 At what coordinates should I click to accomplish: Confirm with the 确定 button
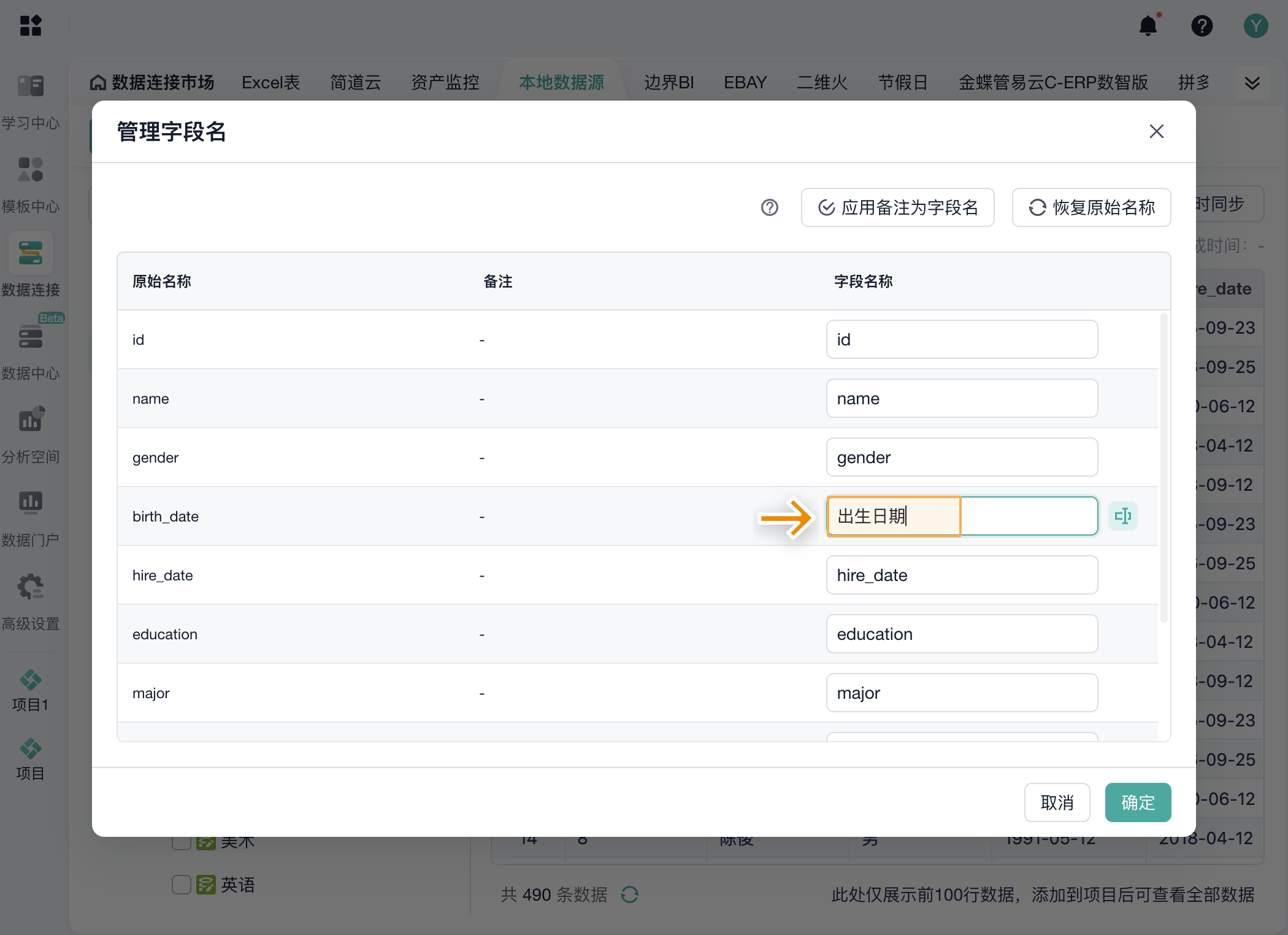(x=1138, y=802)
